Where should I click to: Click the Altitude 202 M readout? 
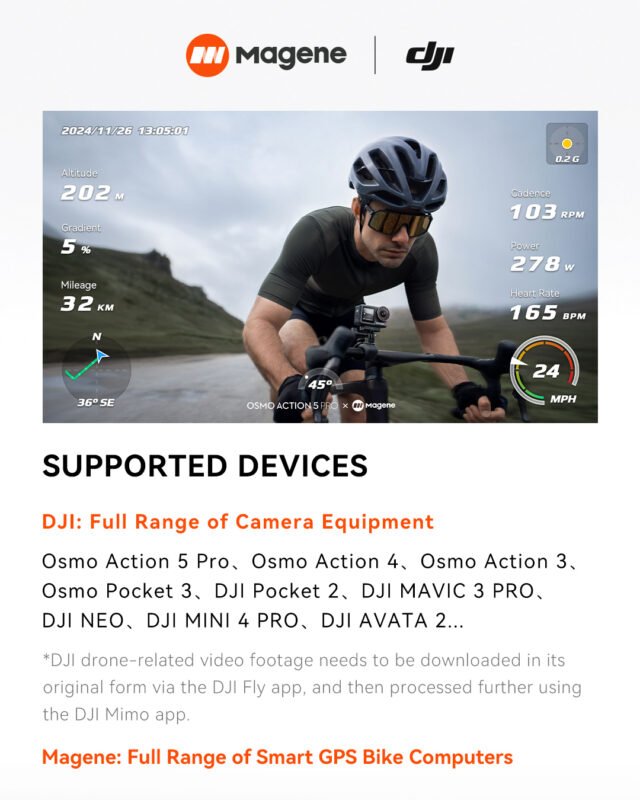(92, 185)
